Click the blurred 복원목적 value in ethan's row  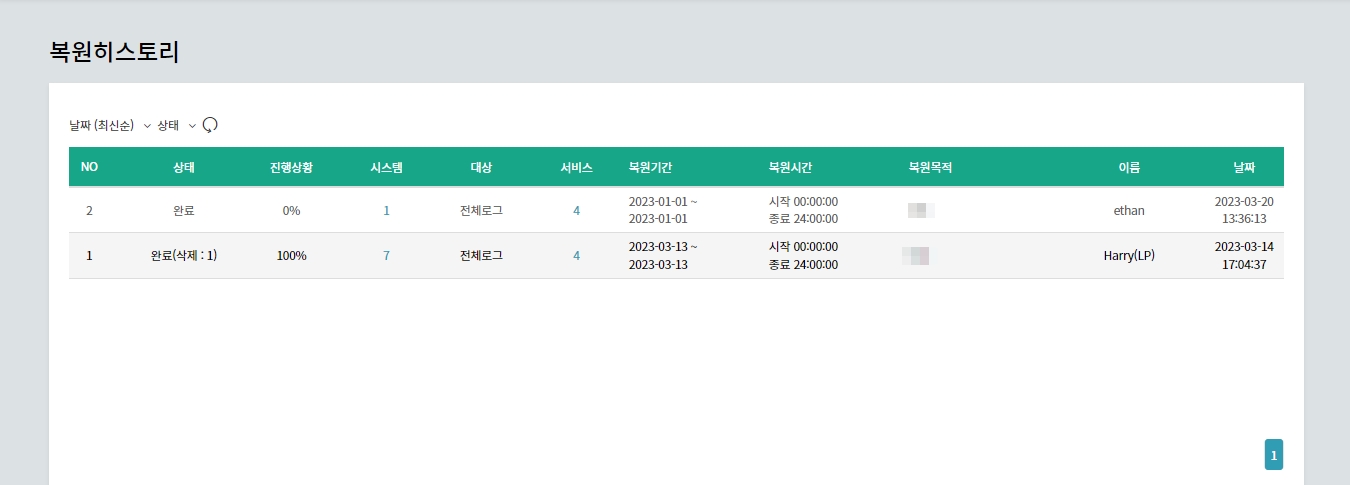point(921,210)
